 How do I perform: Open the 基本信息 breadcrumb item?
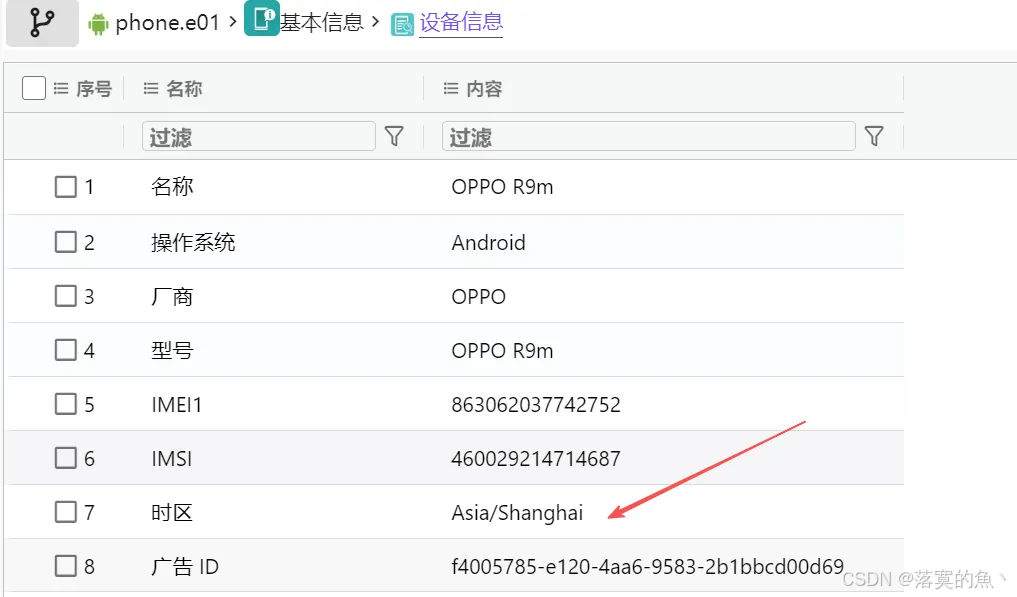point(322,23)
